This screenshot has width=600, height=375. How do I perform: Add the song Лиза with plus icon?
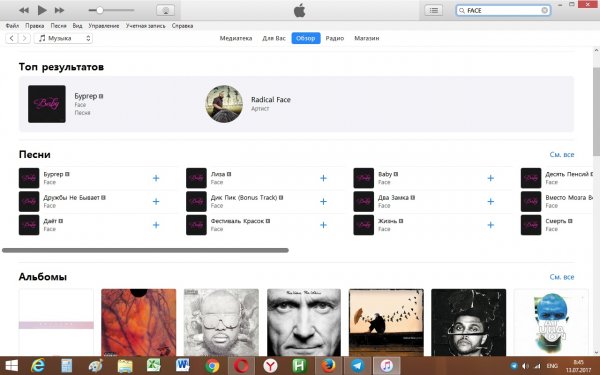323,178
